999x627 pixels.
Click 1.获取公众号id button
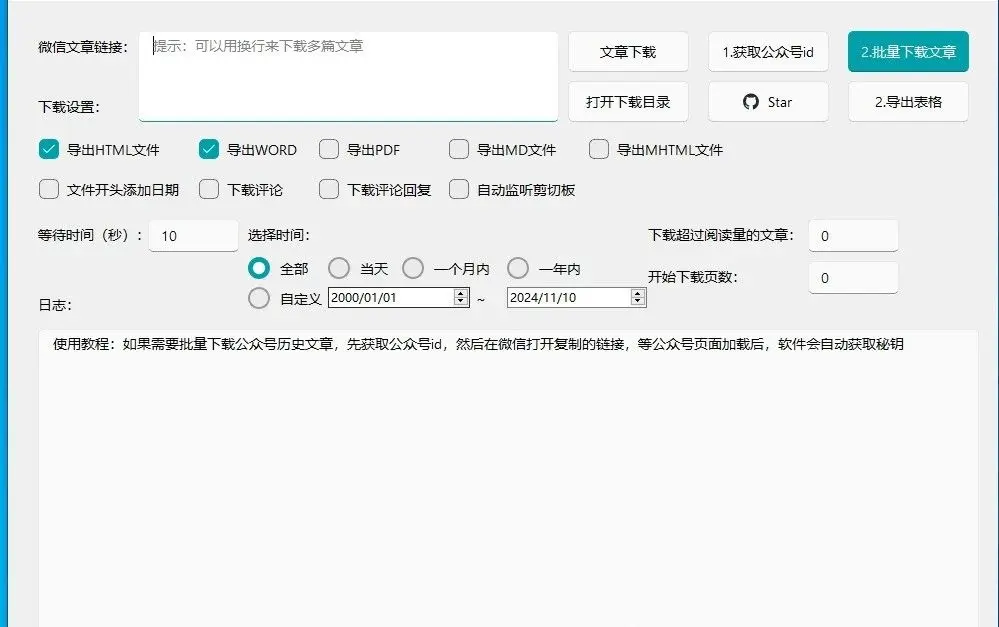pos(768,52)
